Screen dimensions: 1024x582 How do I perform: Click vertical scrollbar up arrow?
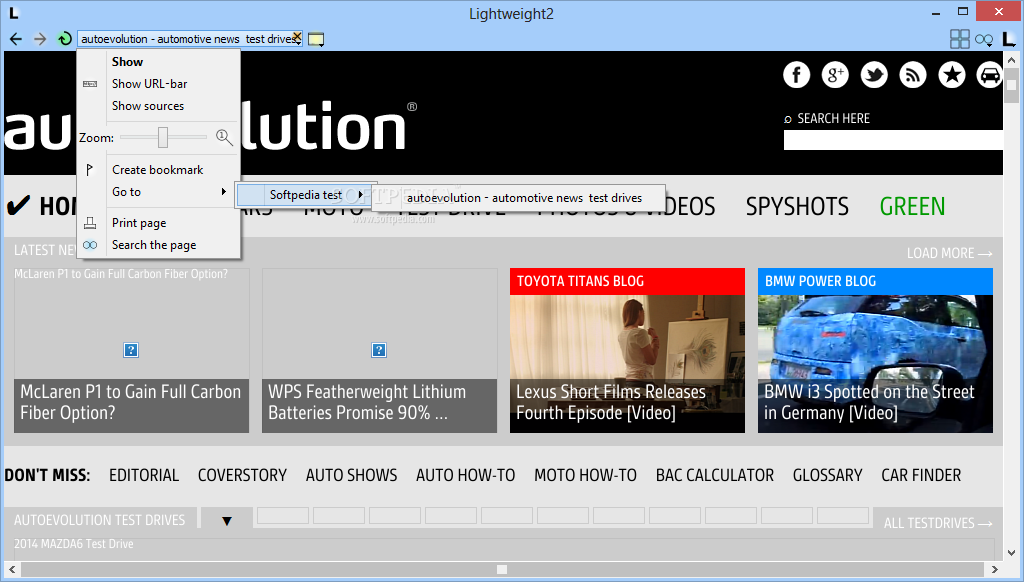(1011, 60)
